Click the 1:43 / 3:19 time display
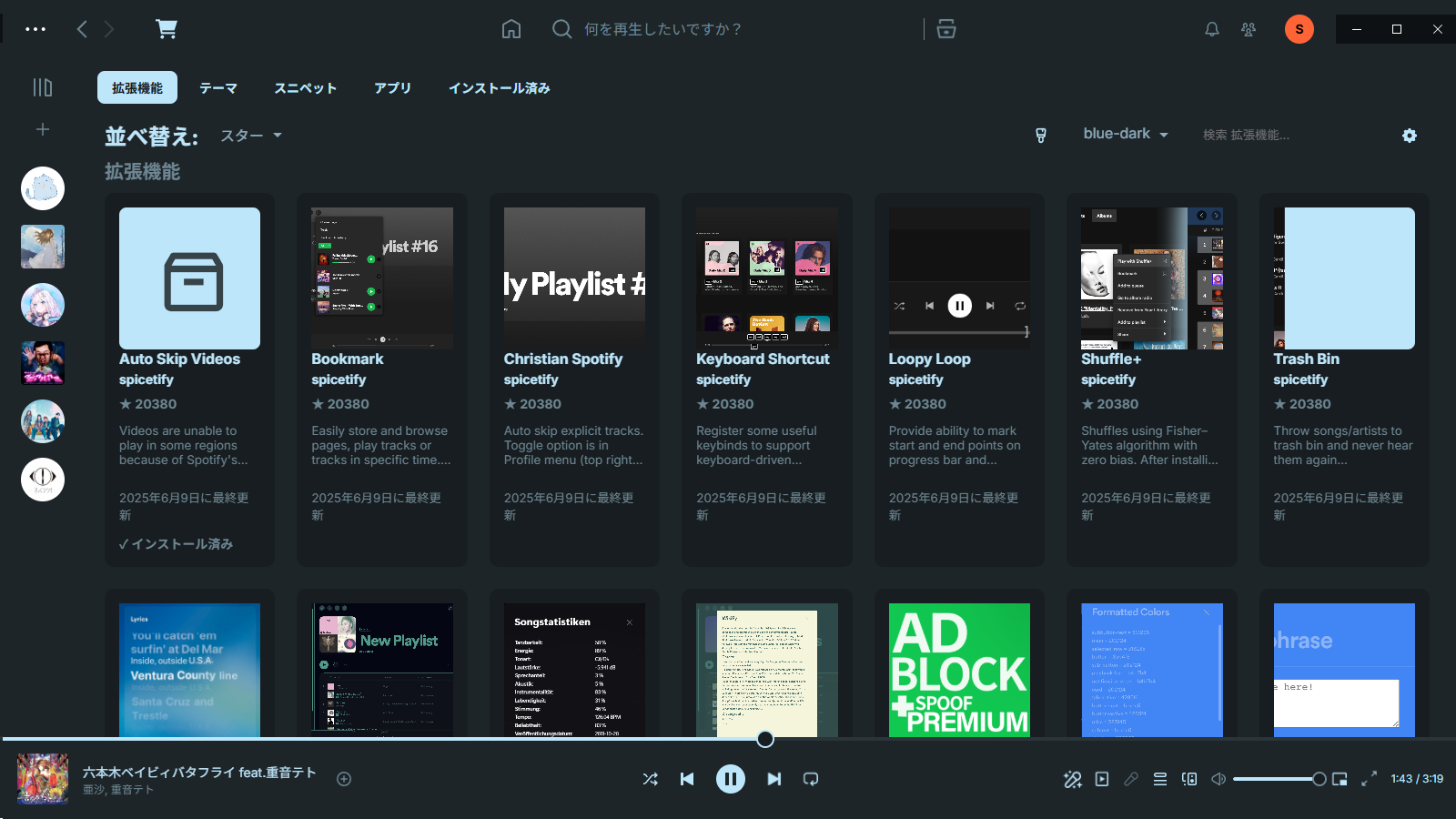 click(x=1417, y=779)
